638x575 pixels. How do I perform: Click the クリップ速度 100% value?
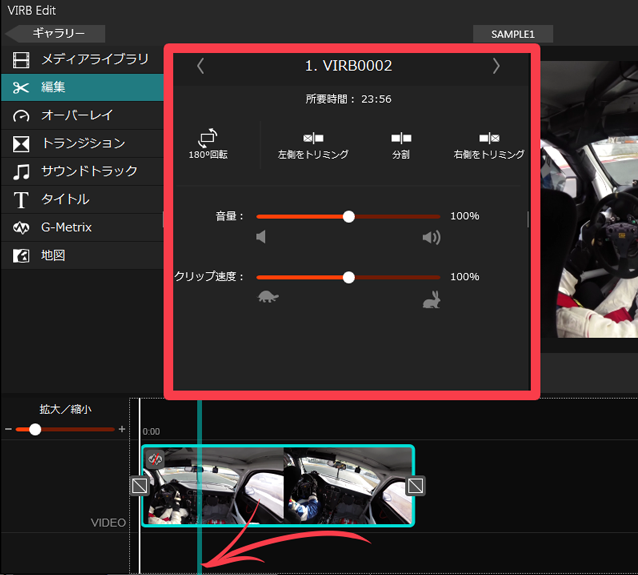tap(465, 277)
